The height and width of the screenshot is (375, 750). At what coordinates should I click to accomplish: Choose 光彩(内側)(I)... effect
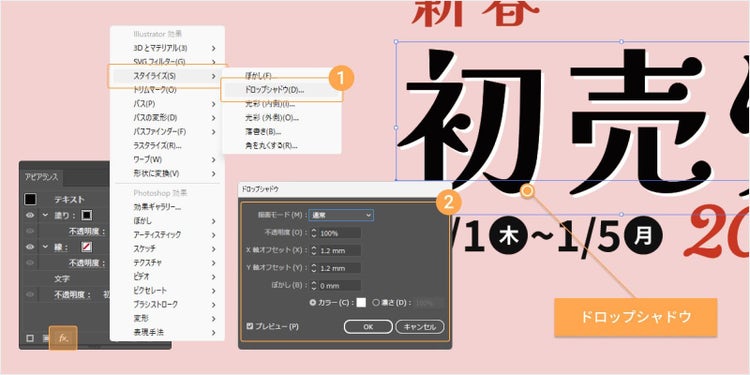282,104
